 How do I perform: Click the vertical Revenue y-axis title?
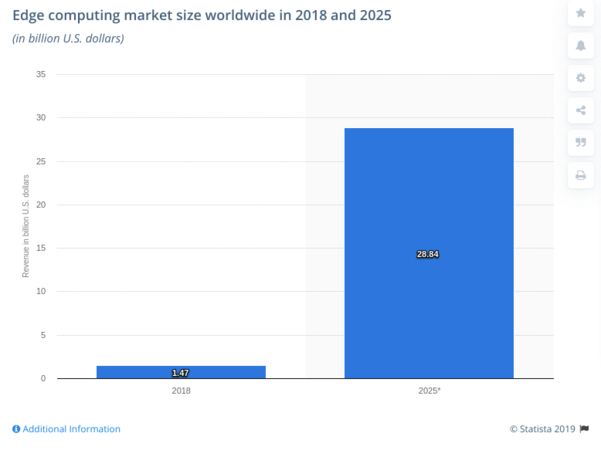pos(27,226)
